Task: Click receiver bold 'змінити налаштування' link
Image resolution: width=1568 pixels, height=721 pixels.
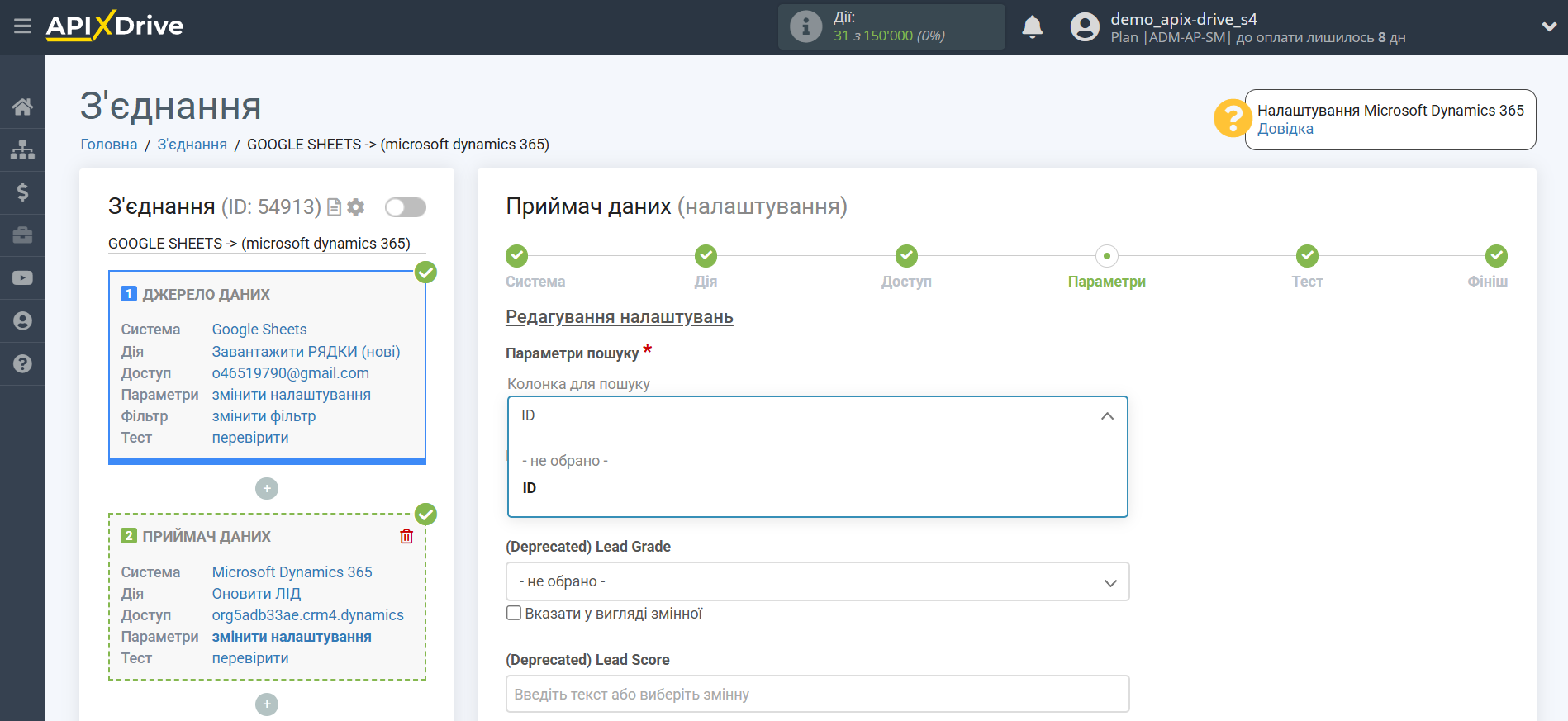Action: pos(292,637)
